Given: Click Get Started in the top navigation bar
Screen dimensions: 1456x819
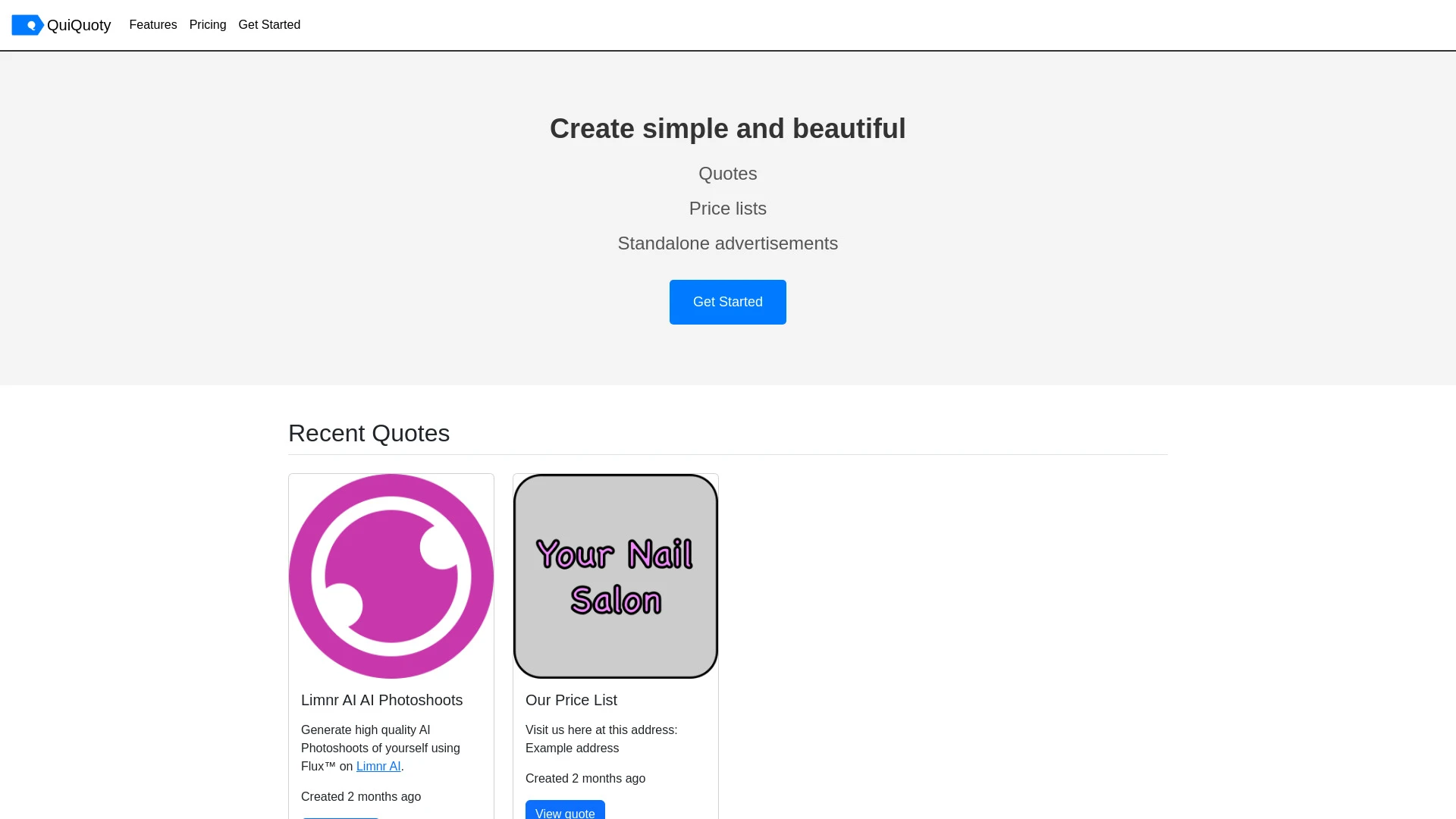Looking at the screenshot, I should (x=269, y=25).
